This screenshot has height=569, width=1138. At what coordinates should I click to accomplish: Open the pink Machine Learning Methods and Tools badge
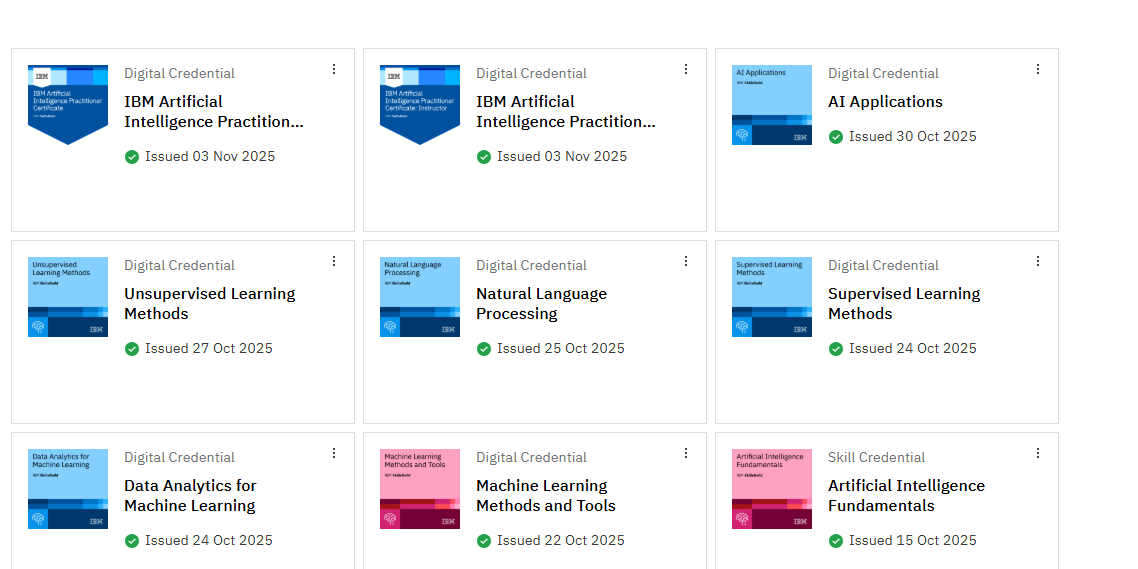click(x=419, y=488)
